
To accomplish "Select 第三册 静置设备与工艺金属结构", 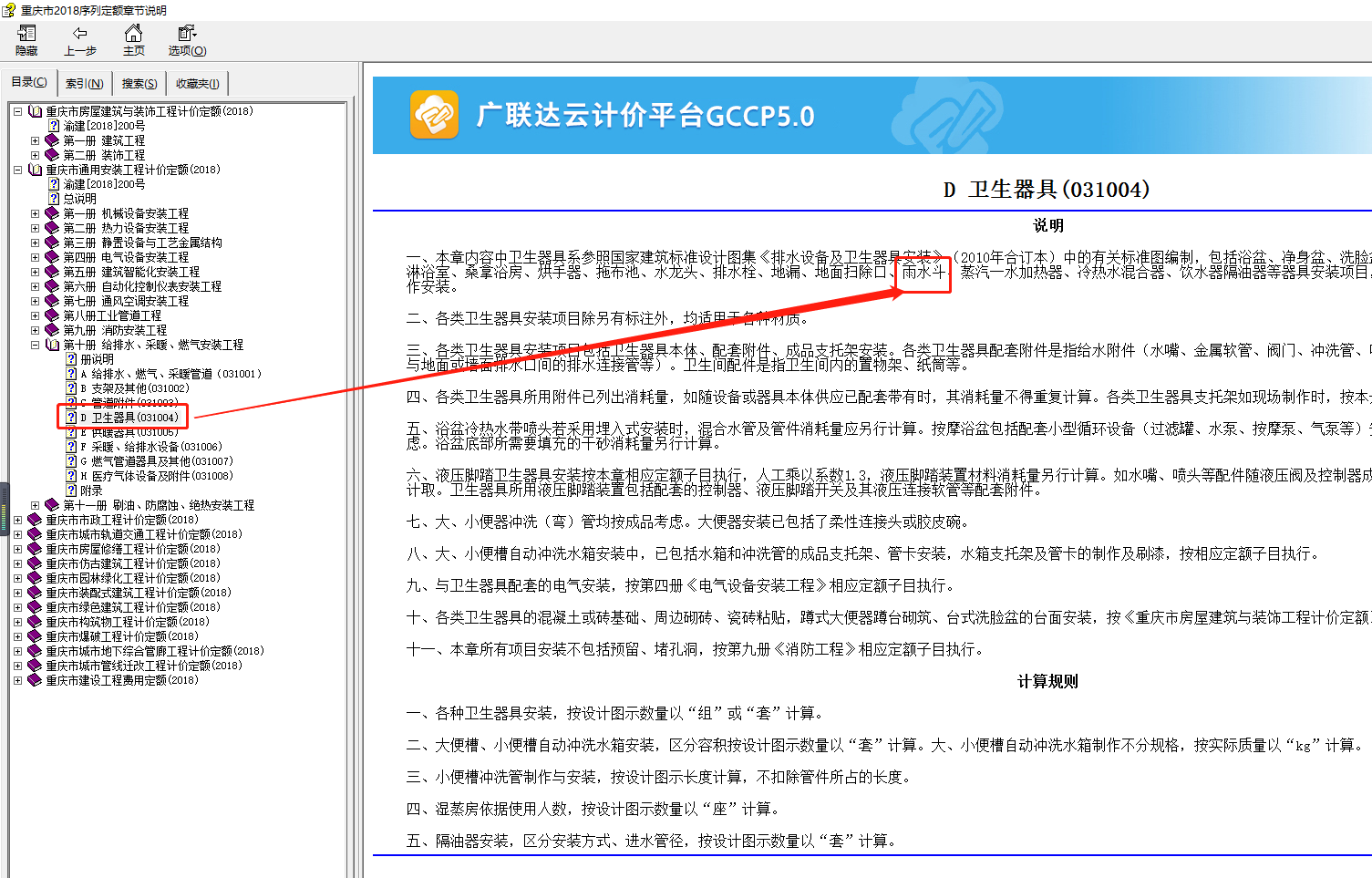I will pos(142,243).
